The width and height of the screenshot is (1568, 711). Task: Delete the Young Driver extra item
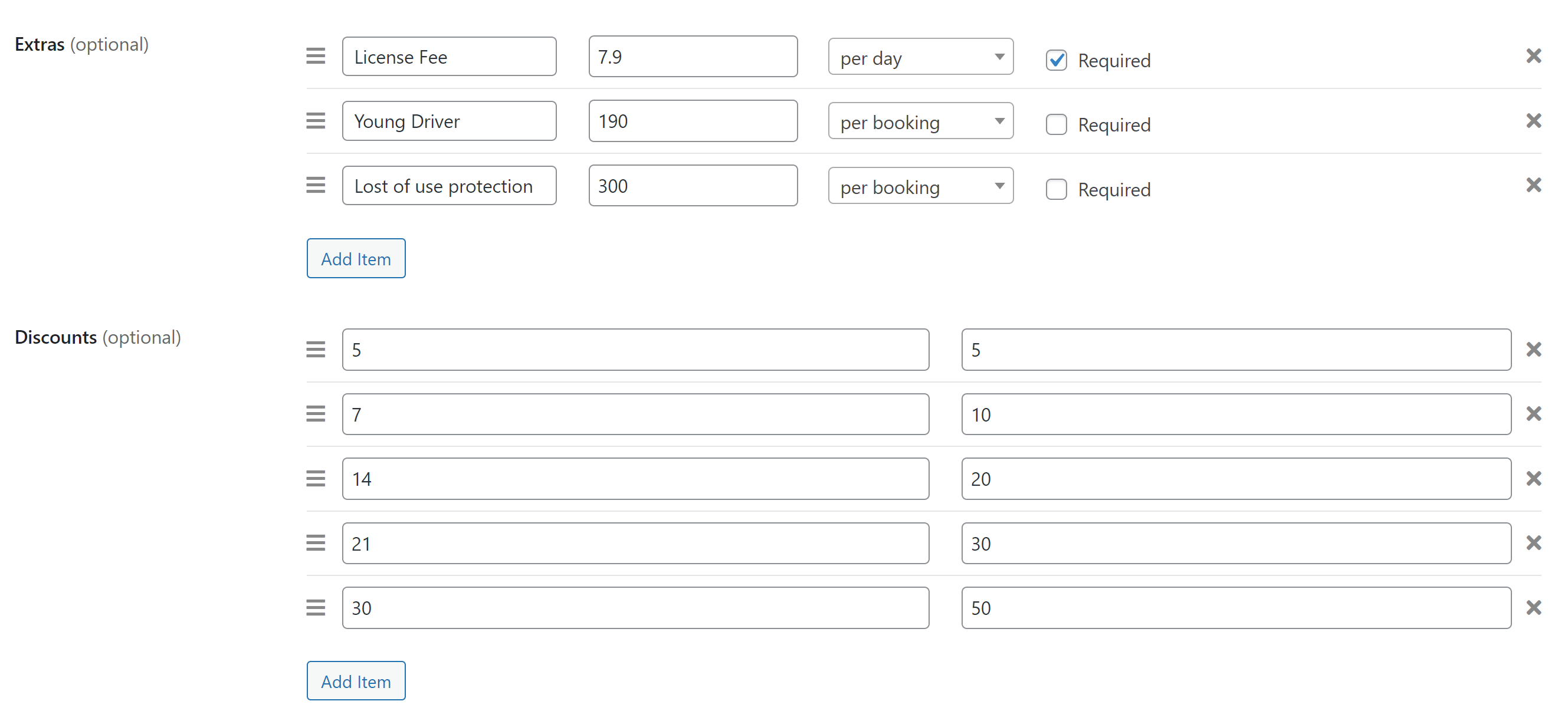(x=1533, y=120)
